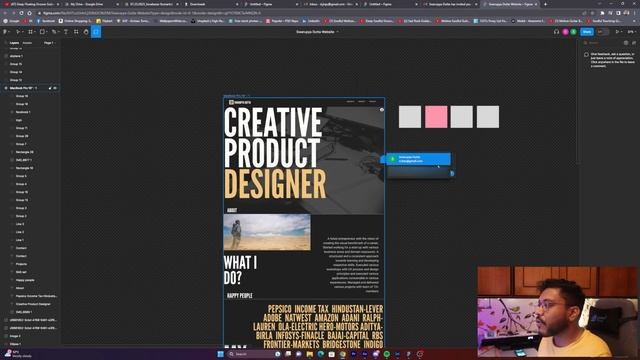Select the Creative Product Designer layer

pyautogui.click(x=33, y=304)
